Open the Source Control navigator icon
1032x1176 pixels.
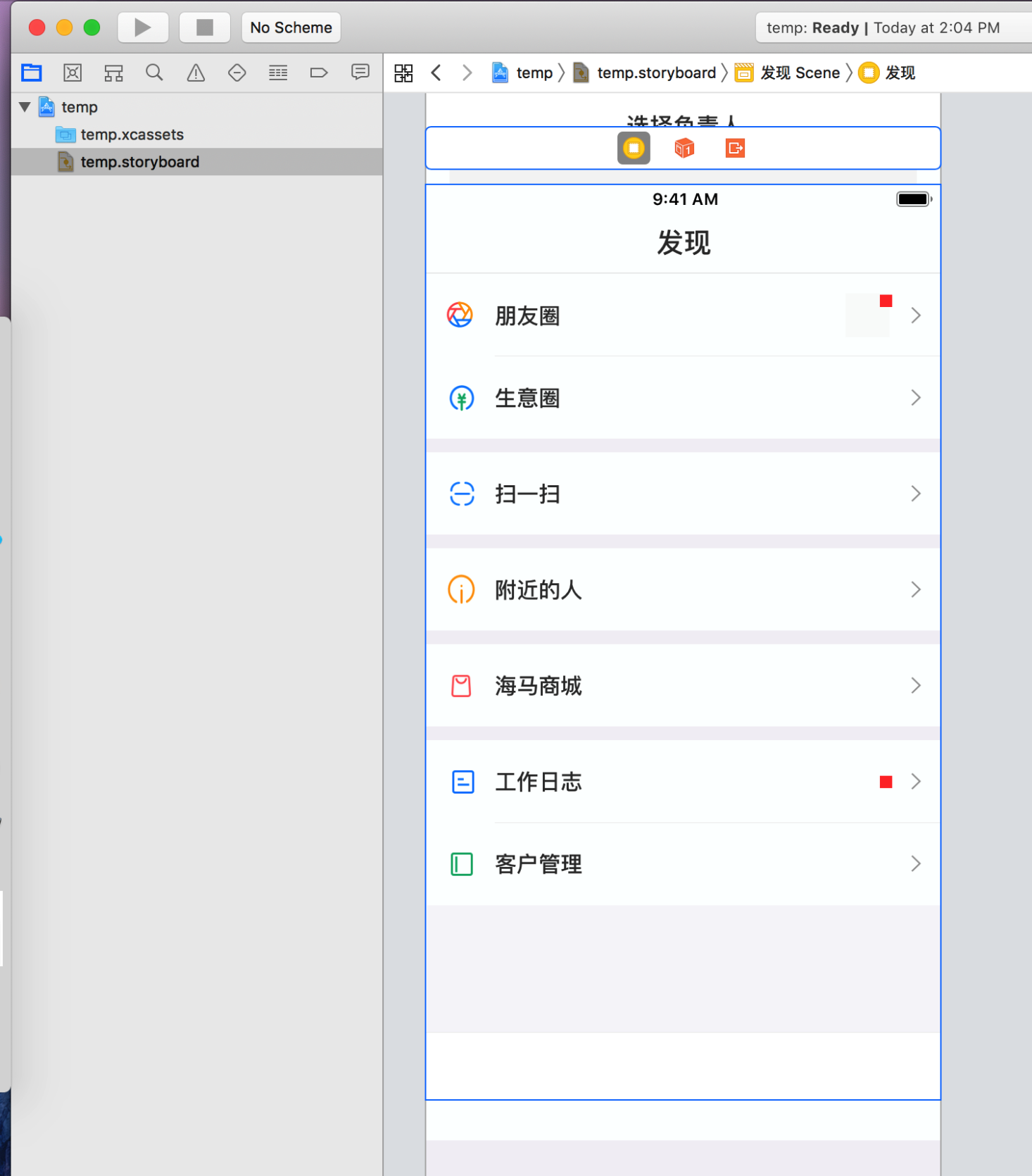click(x=73, y=73)
